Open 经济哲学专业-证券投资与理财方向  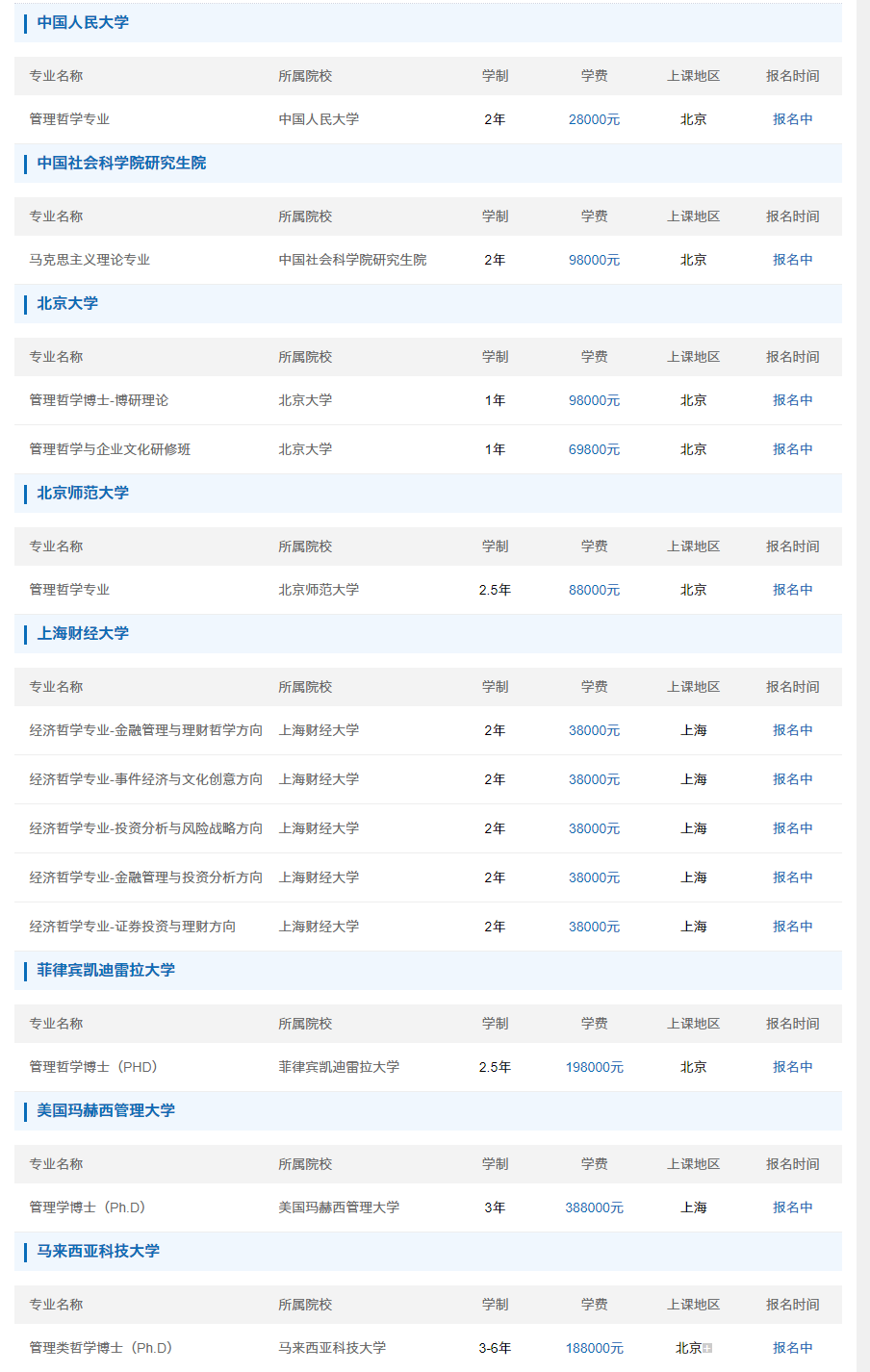(132, 927)
